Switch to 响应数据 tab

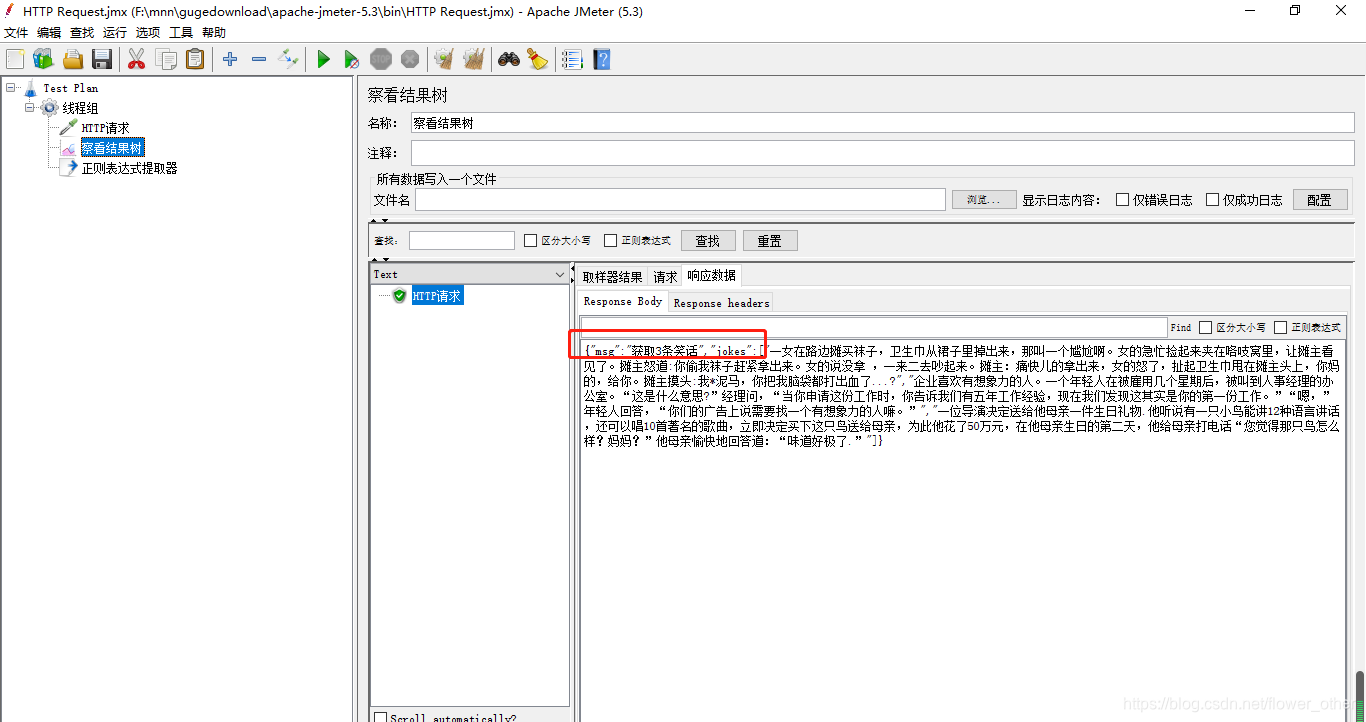click(x=711, y=276)
